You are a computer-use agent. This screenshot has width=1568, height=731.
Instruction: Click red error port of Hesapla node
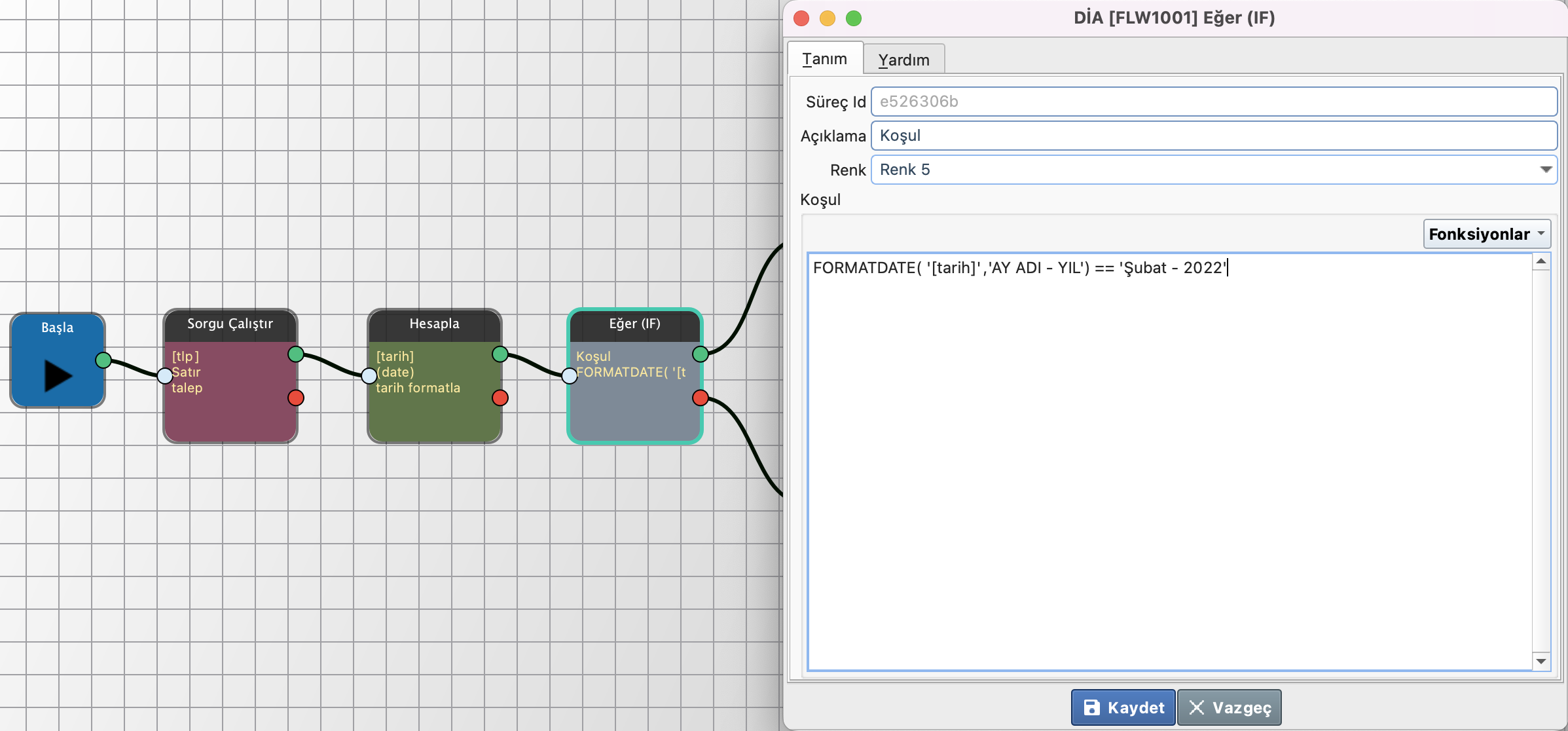pyautogui.click(x=500, y=398)
